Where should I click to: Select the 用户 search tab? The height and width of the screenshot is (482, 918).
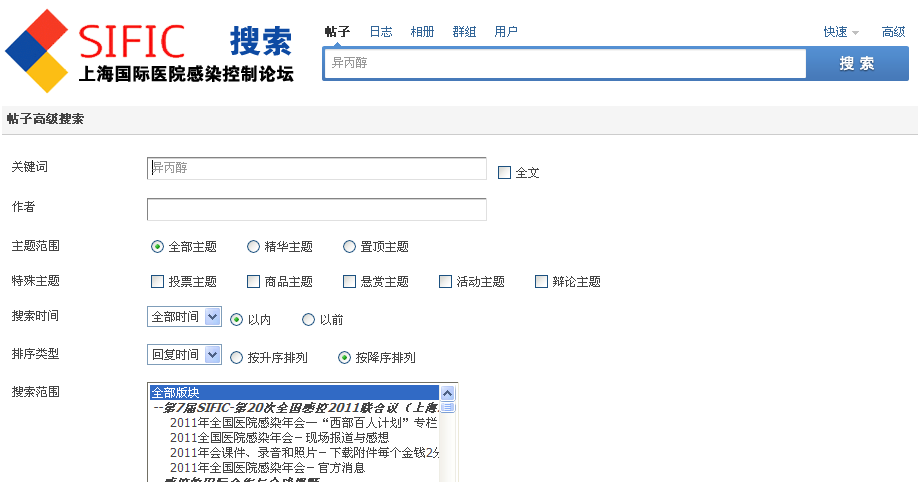coord(506,32)
